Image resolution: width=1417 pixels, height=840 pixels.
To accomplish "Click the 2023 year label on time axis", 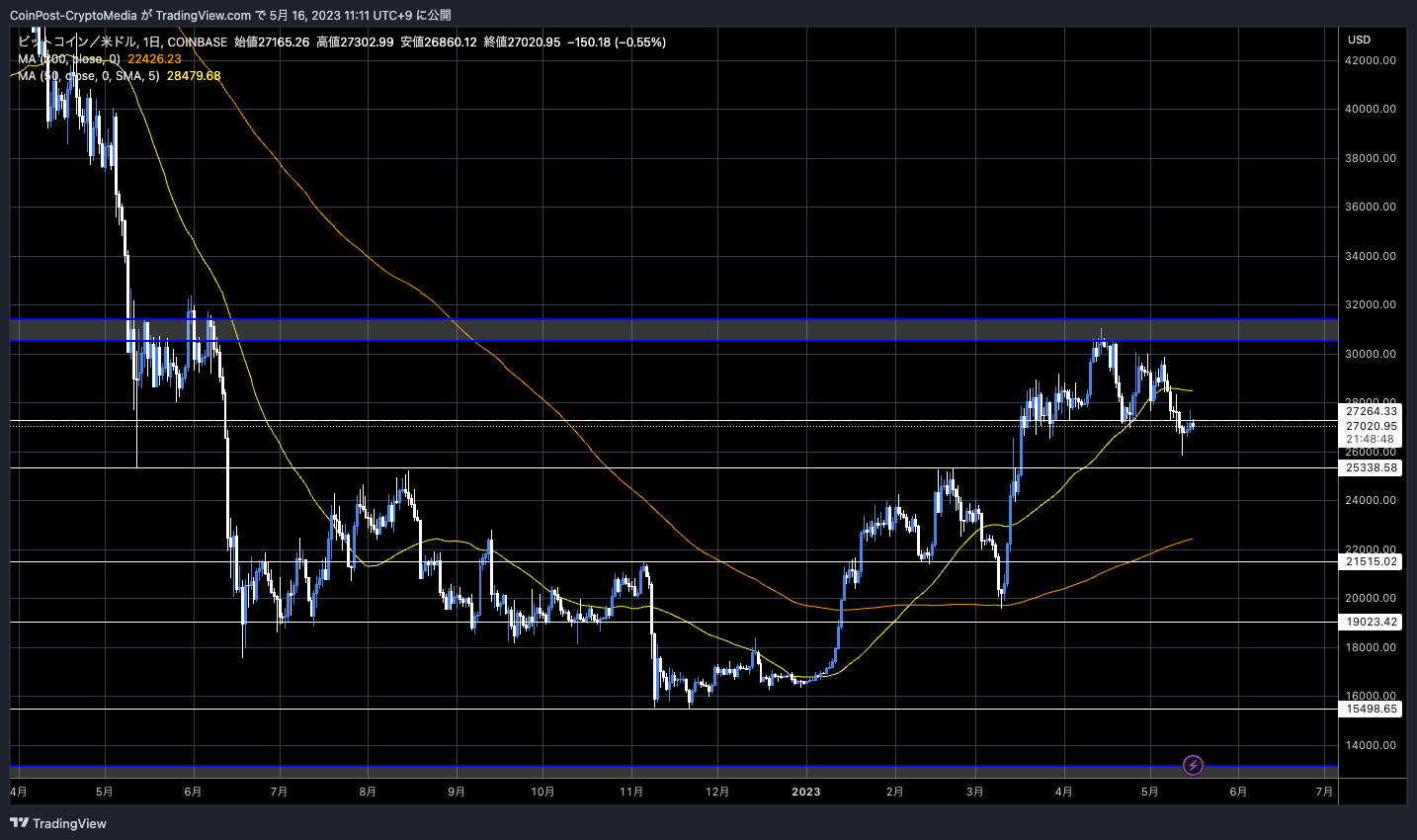I will coord(806,792).
